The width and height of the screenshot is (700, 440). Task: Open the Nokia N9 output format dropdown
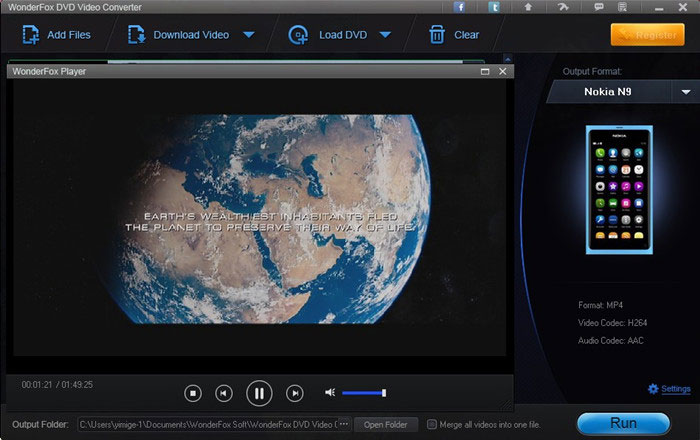686,92
